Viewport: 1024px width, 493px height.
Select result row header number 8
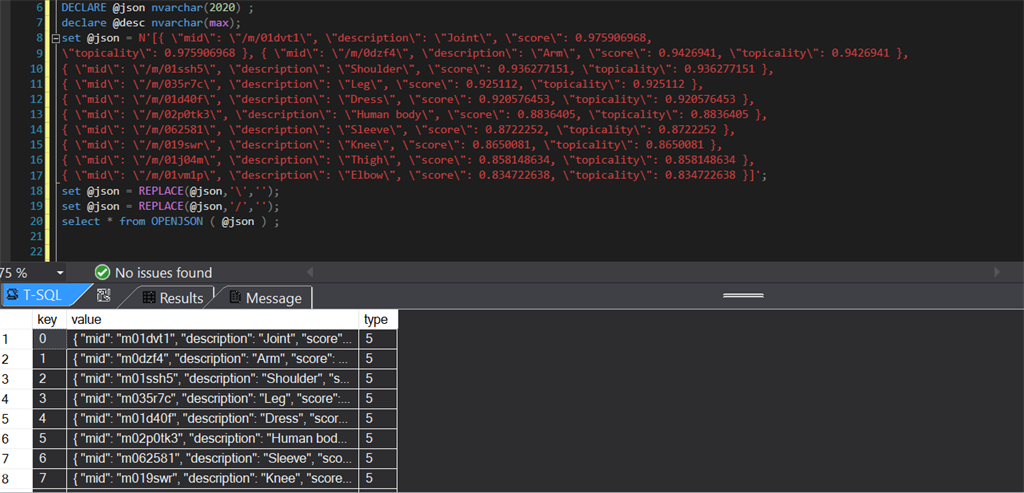pos(16,478)
